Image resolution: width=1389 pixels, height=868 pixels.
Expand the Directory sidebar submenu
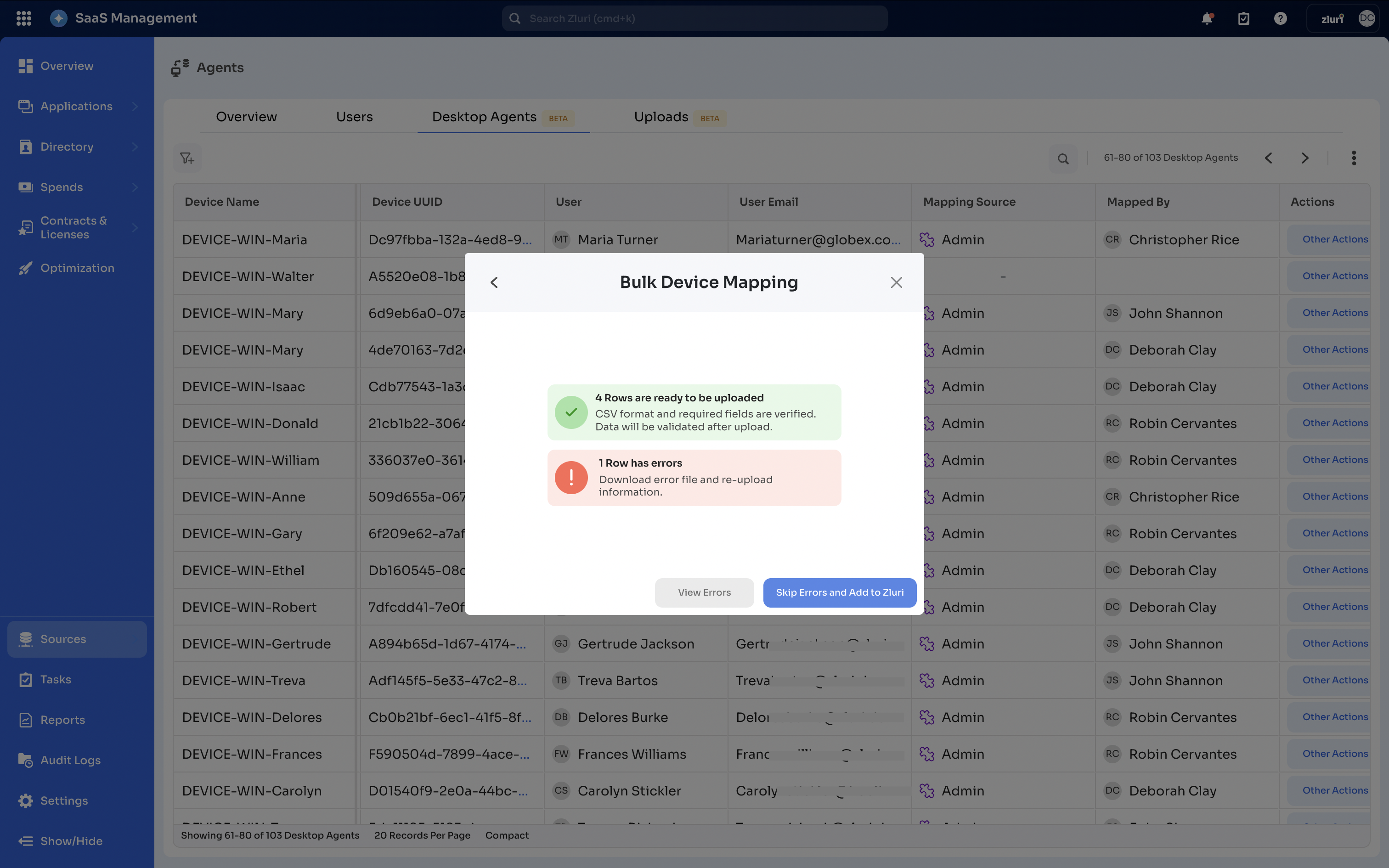135,147
